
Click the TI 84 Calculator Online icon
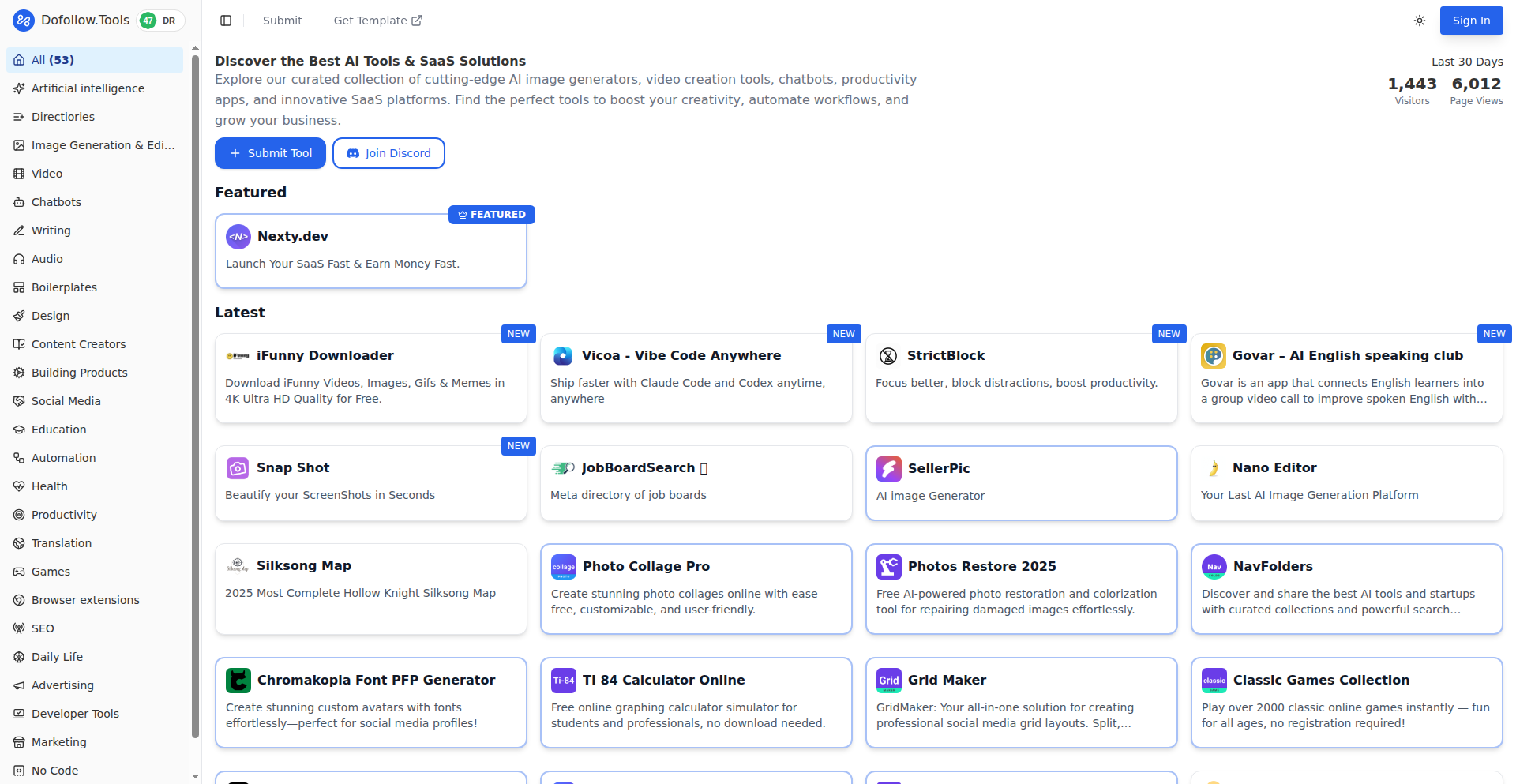[x=564, y=681]
